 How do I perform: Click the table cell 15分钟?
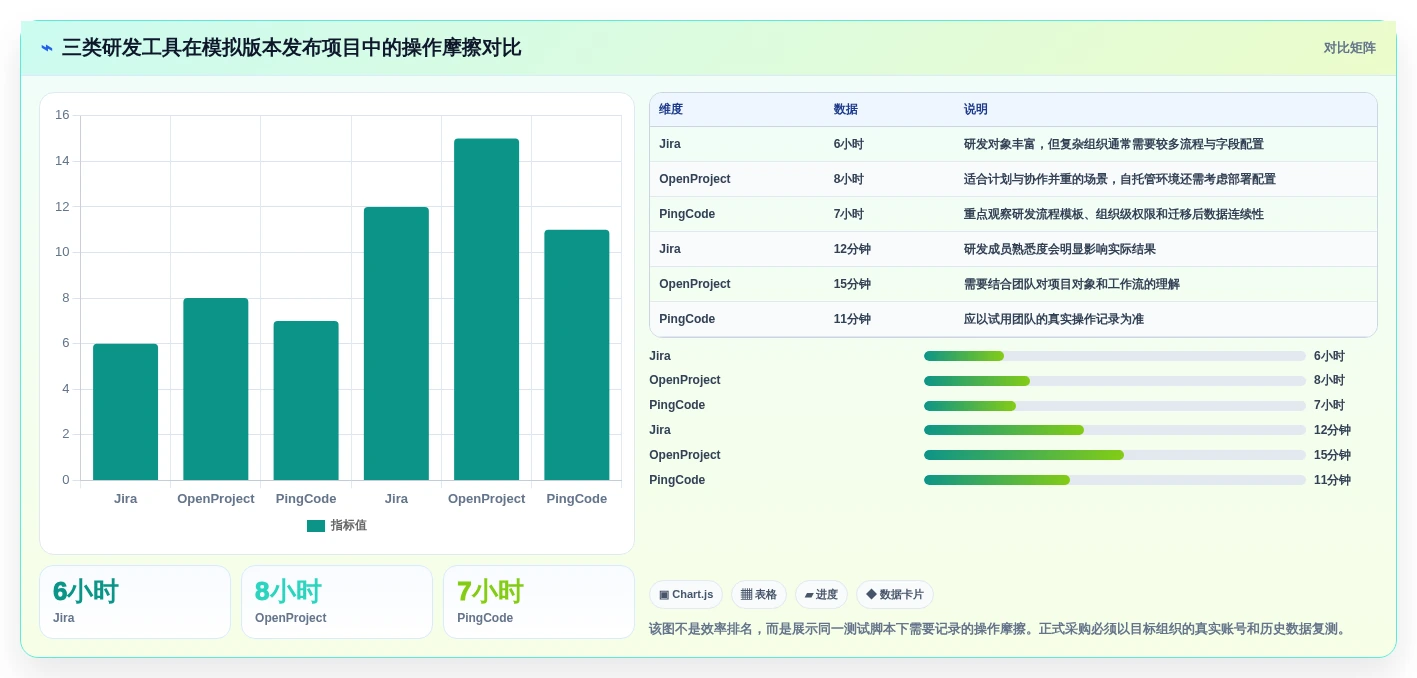pos(852,284)
